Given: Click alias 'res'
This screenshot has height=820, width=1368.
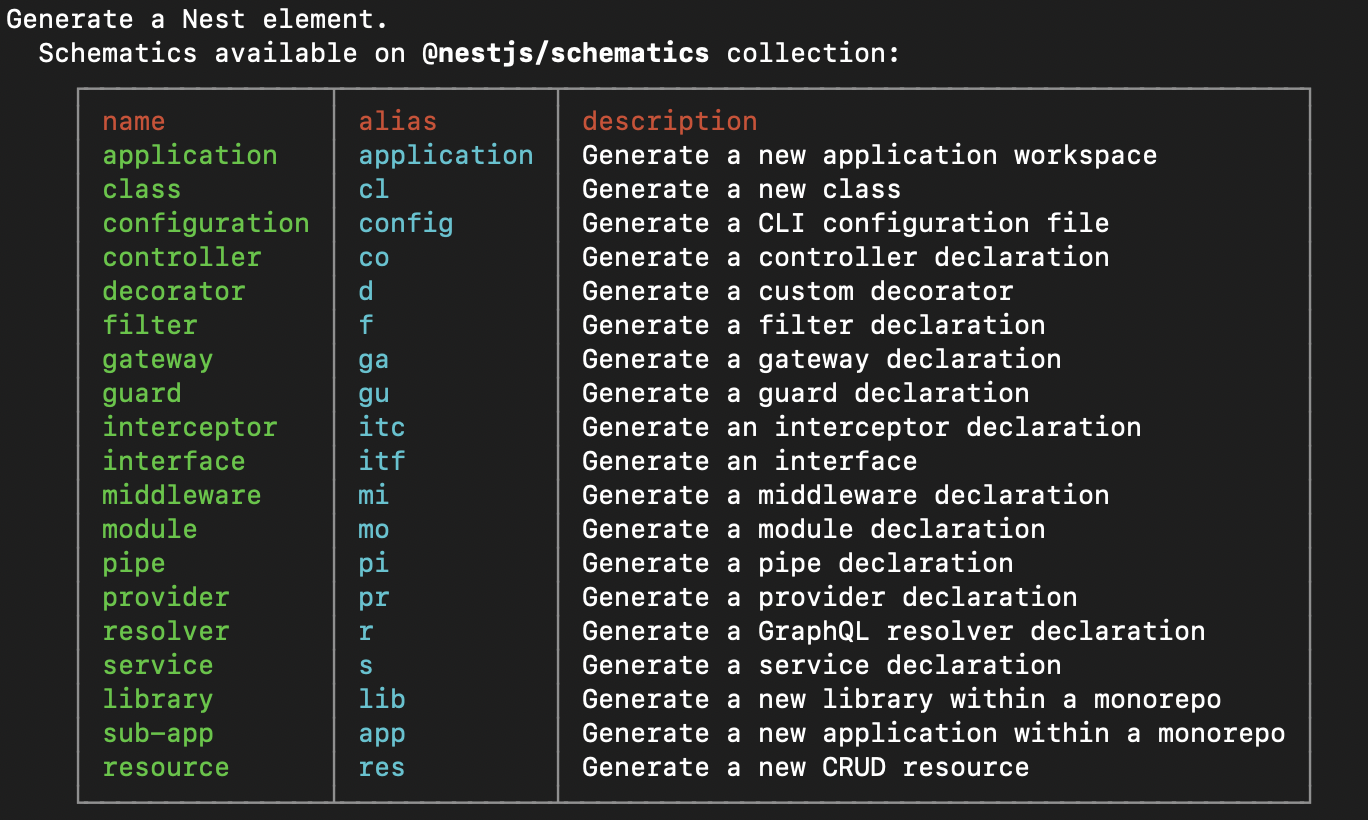Looking at the screenshot, I should coord(382,768).
